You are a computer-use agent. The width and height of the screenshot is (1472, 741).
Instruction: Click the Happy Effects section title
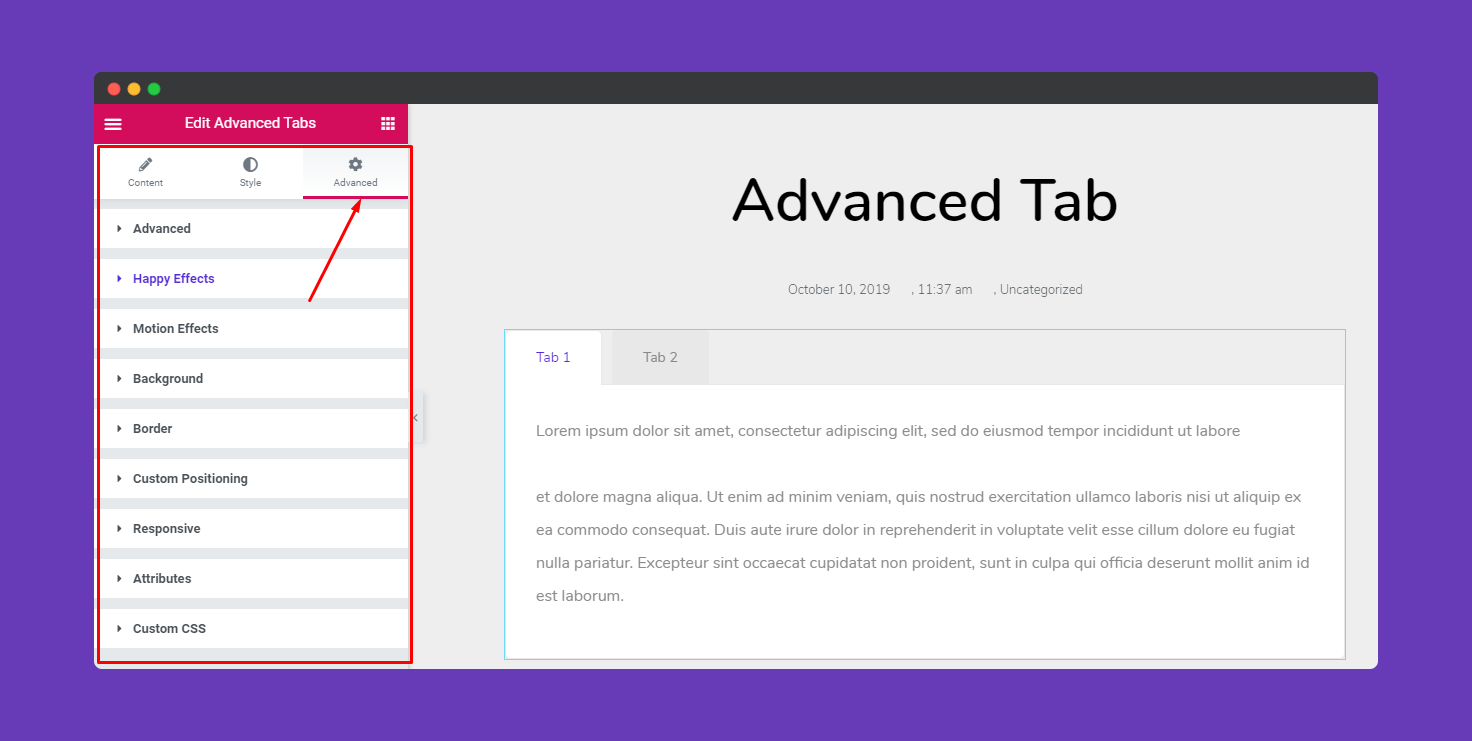click(x=174, y=279)
